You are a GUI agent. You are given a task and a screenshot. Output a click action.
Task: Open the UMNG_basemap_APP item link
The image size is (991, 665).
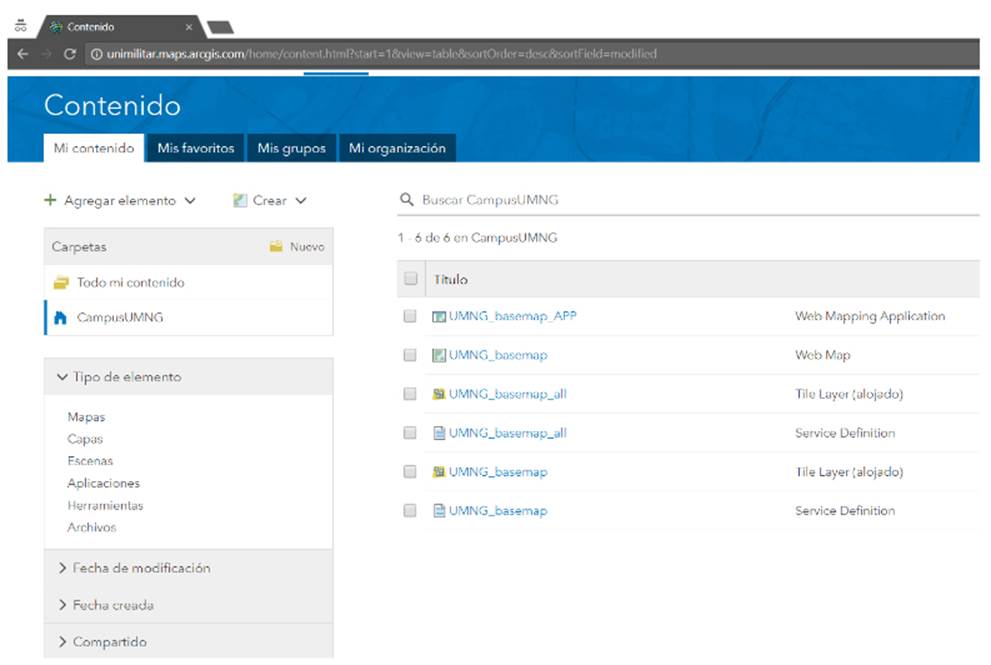(512, 317)
